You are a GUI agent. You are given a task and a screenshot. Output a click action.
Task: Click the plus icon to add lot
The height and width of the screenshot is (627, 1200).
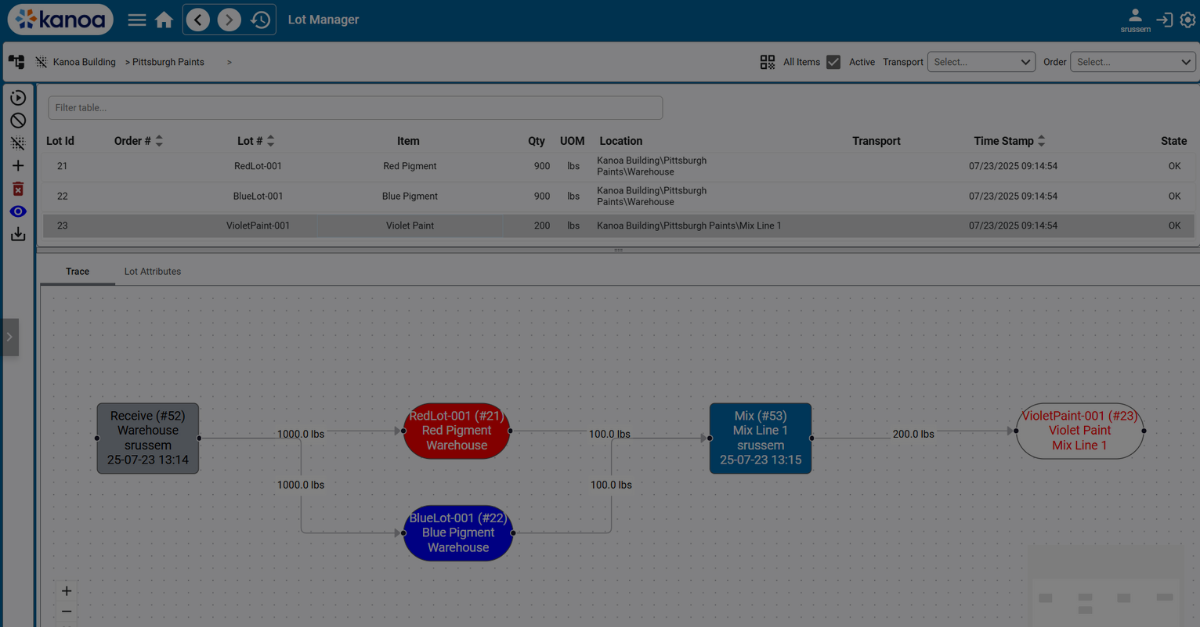click(17, 166)
